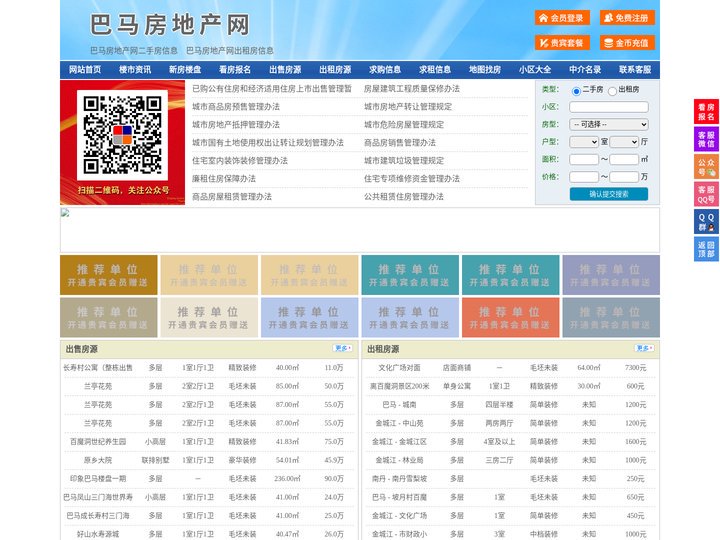
Task: Open the 贵宾套餐 VIP package button
Action: coord(562,43)
